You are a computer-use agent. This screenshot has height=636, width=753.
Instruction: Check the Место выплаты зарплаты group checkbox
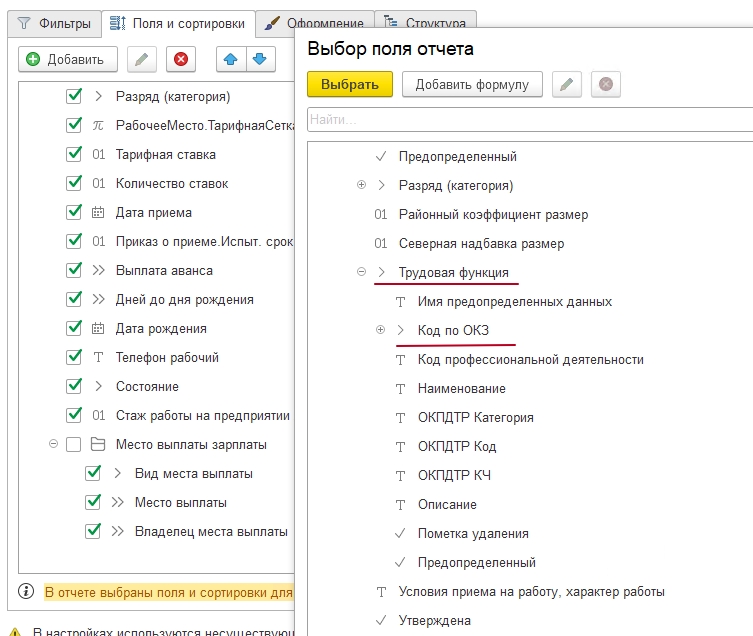73,444
